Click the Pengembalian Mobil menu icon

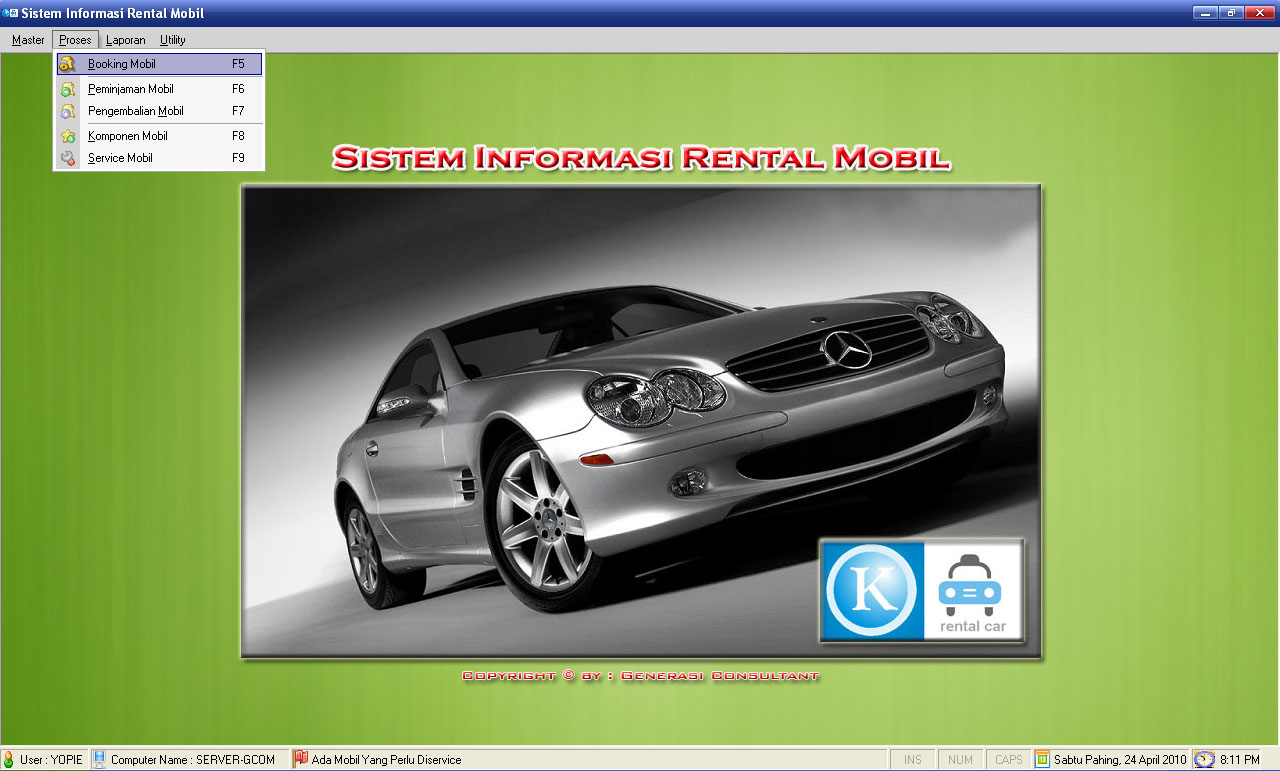click(x=67, y=111)
